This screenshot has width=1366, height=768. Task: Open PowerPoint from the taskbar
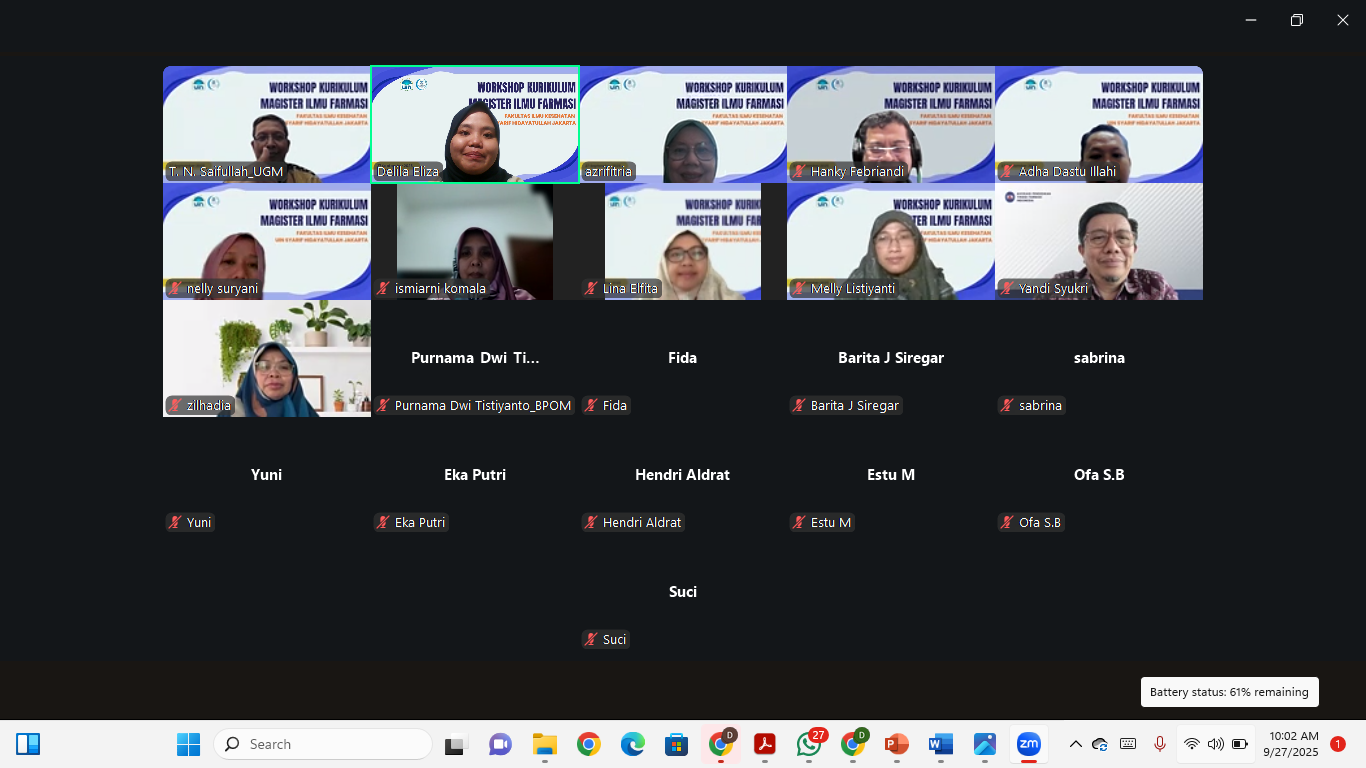click(x=896, y=744)
